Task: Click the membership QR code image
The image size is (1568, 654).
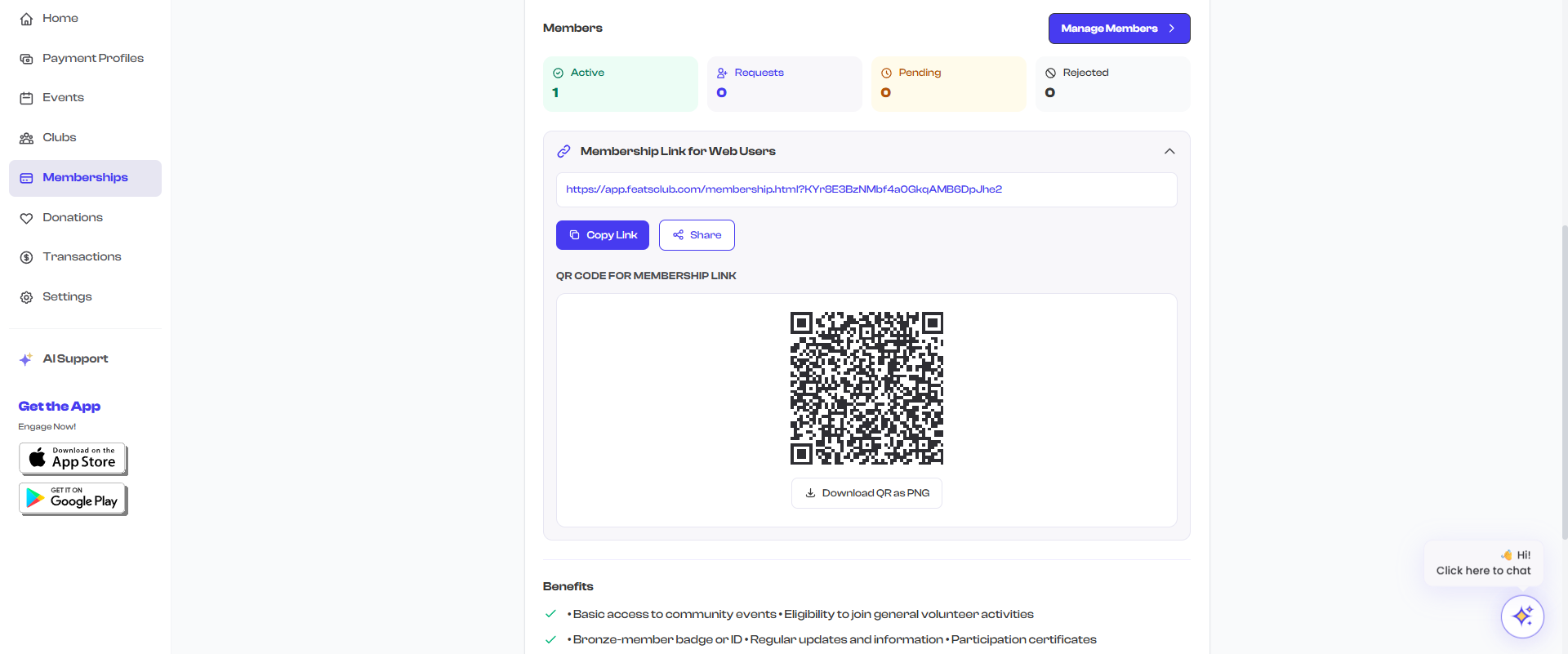Action: pyautogui.click(x=866, y=388)
